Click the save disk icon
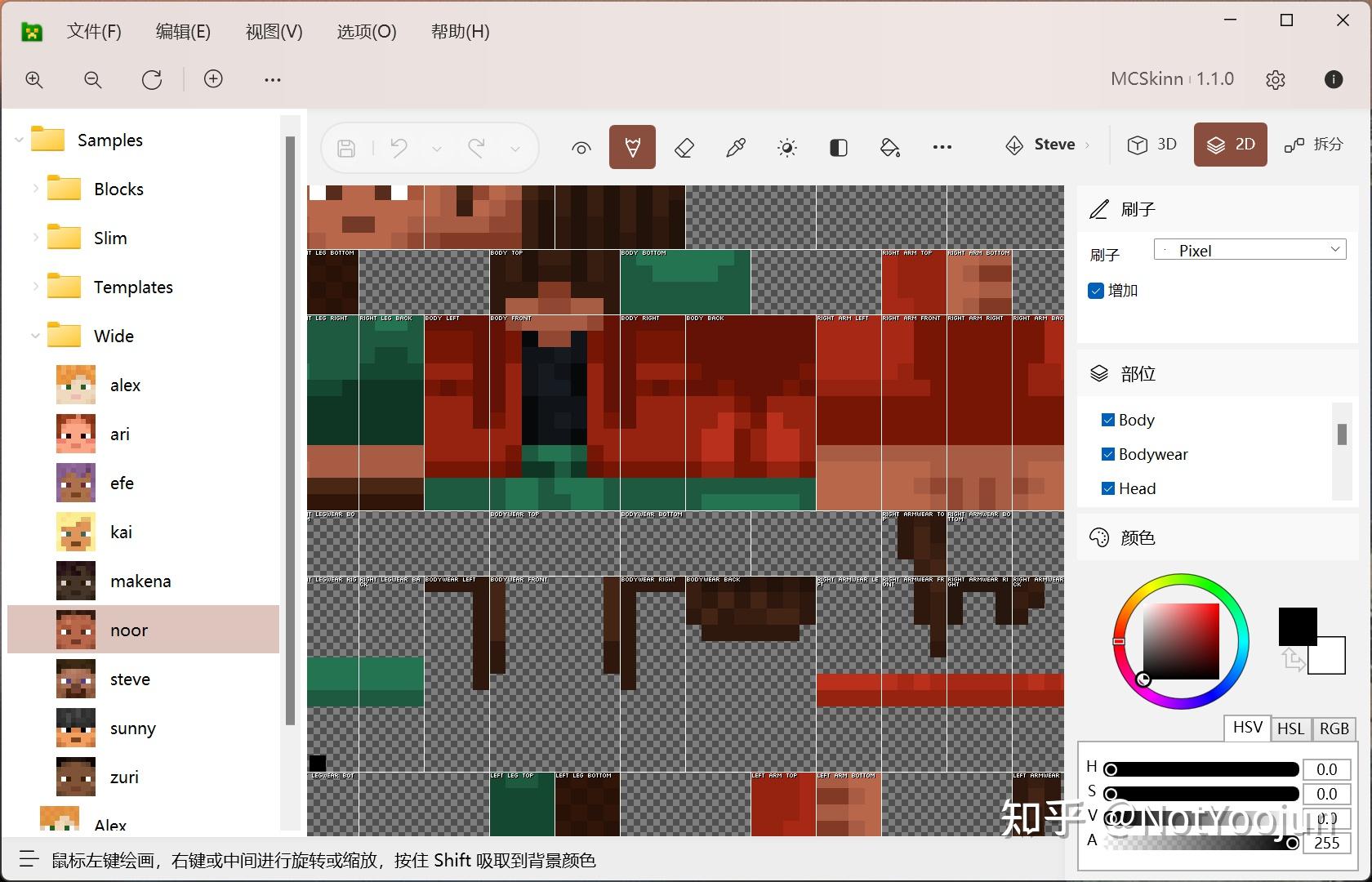The height and width of the screenshot is (882, 1372). pos(346,148)
